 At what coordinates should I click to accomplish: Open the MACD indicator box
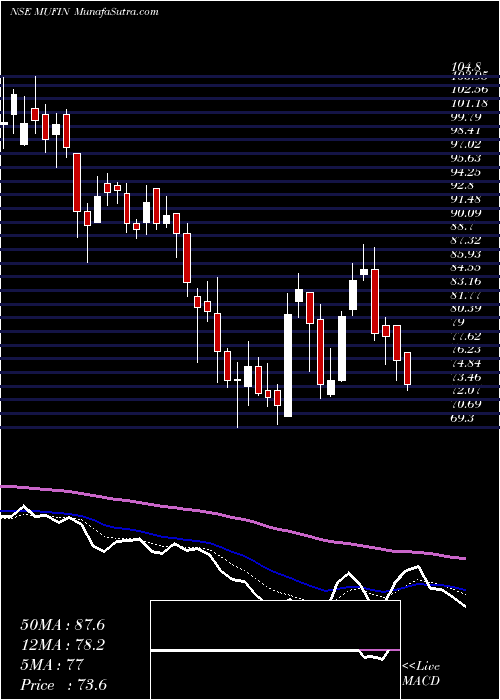coord(275,650)
